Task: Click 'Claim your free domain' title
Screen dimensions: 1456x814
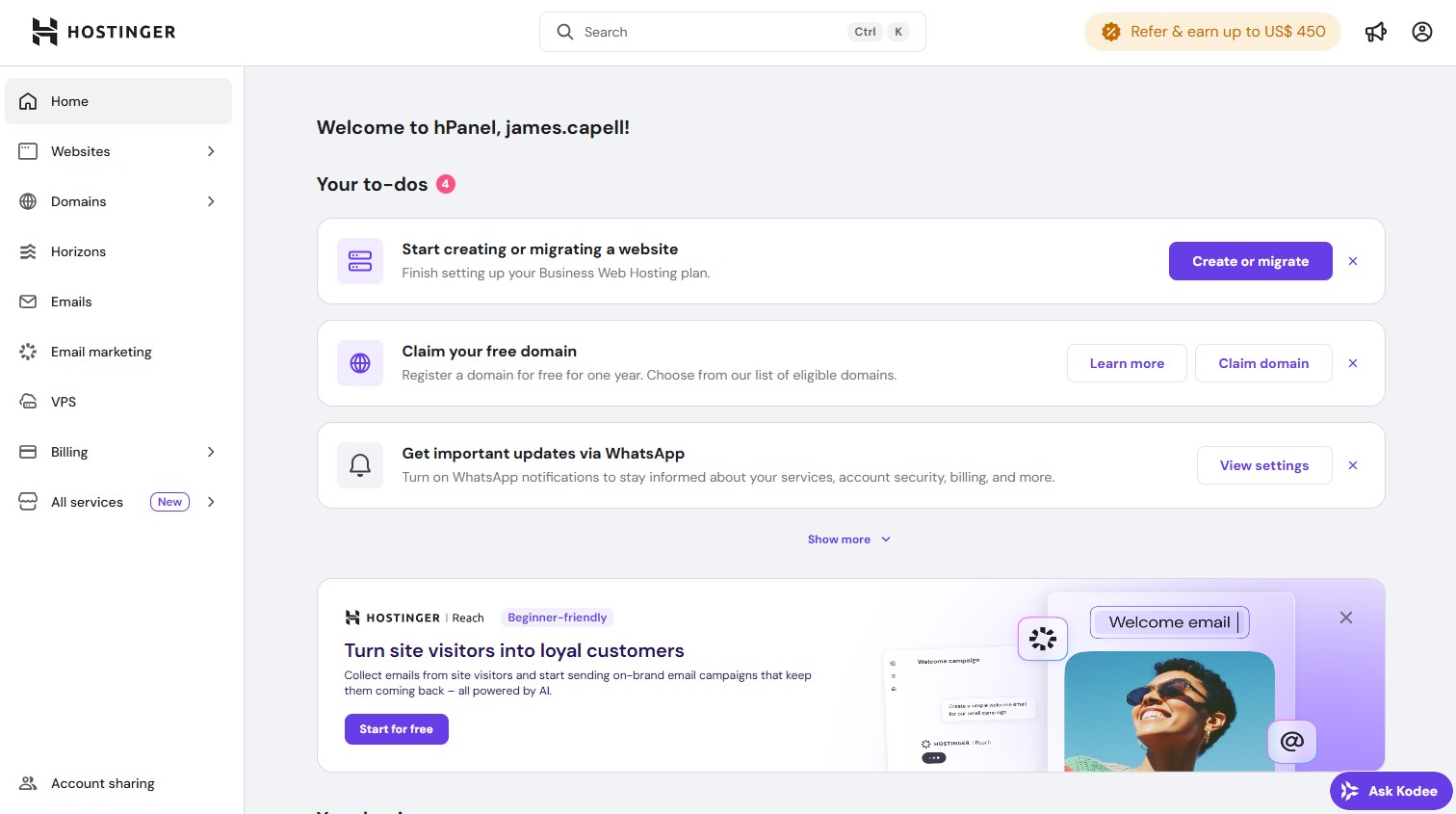Action: (x=489, y=352)
